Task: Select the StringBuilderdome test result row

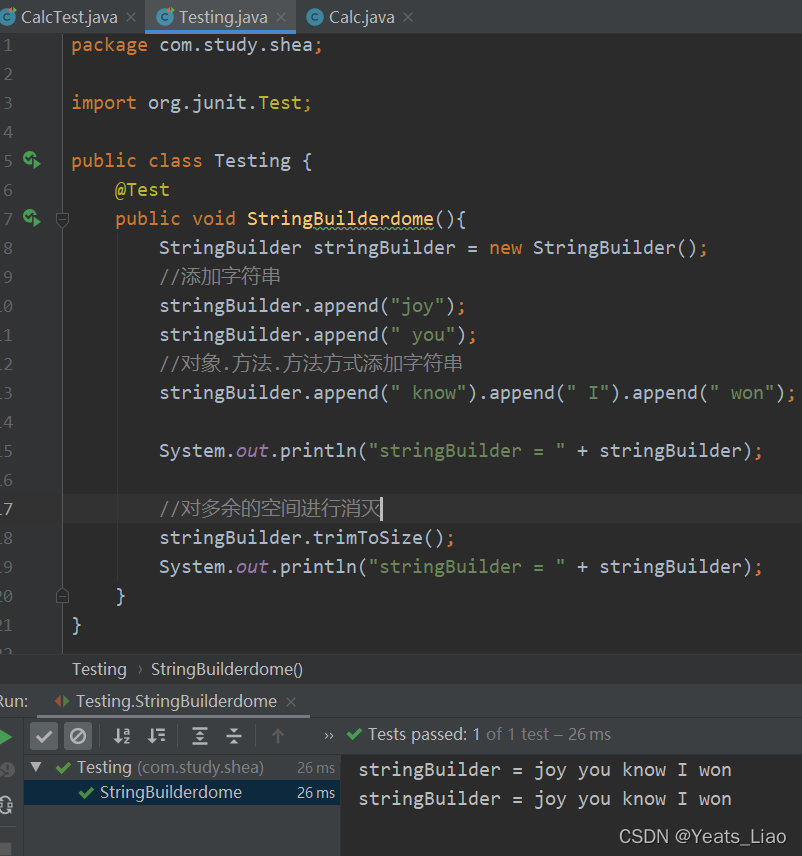Action: [182, 792]
